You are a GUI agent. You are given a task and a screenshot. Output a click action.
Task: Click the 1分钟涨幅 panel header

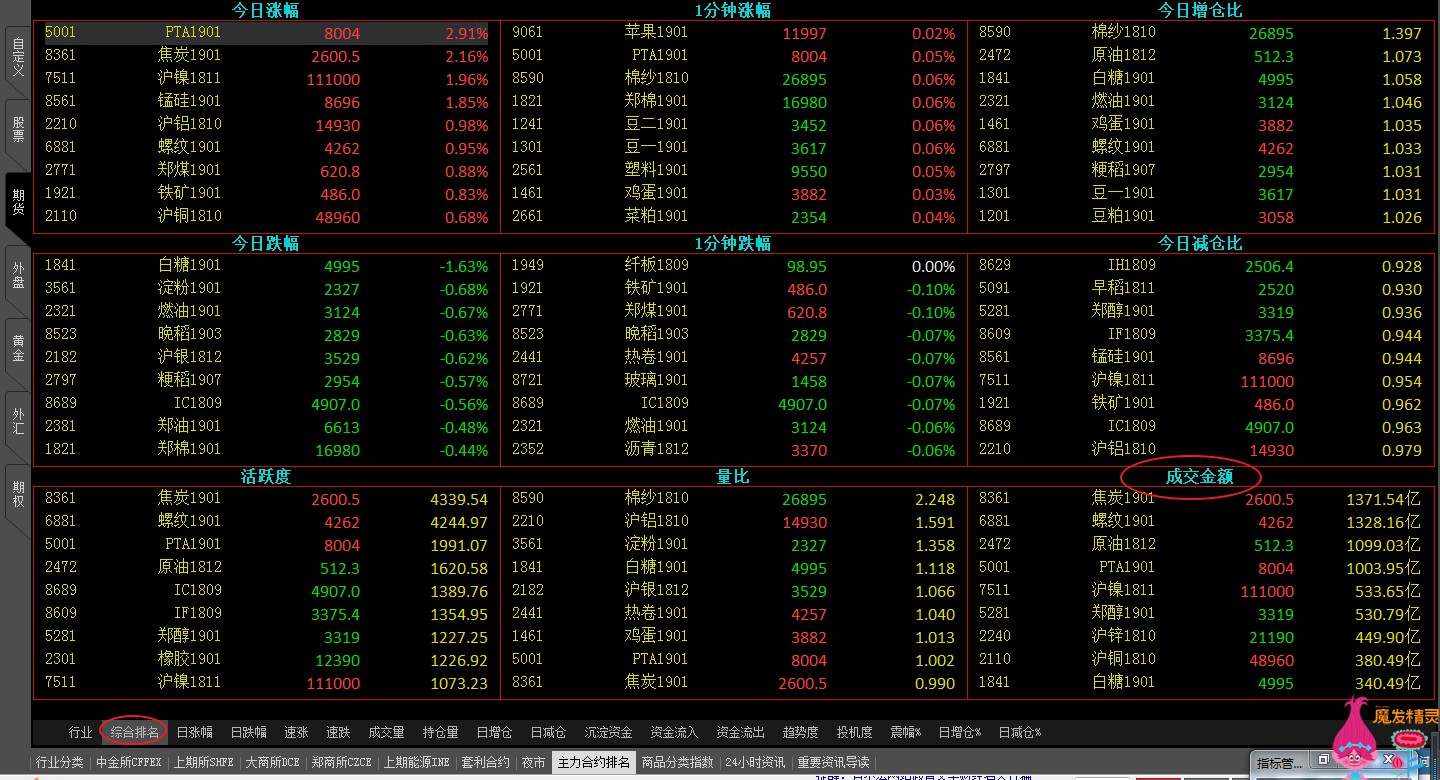(x=733, y=10)
